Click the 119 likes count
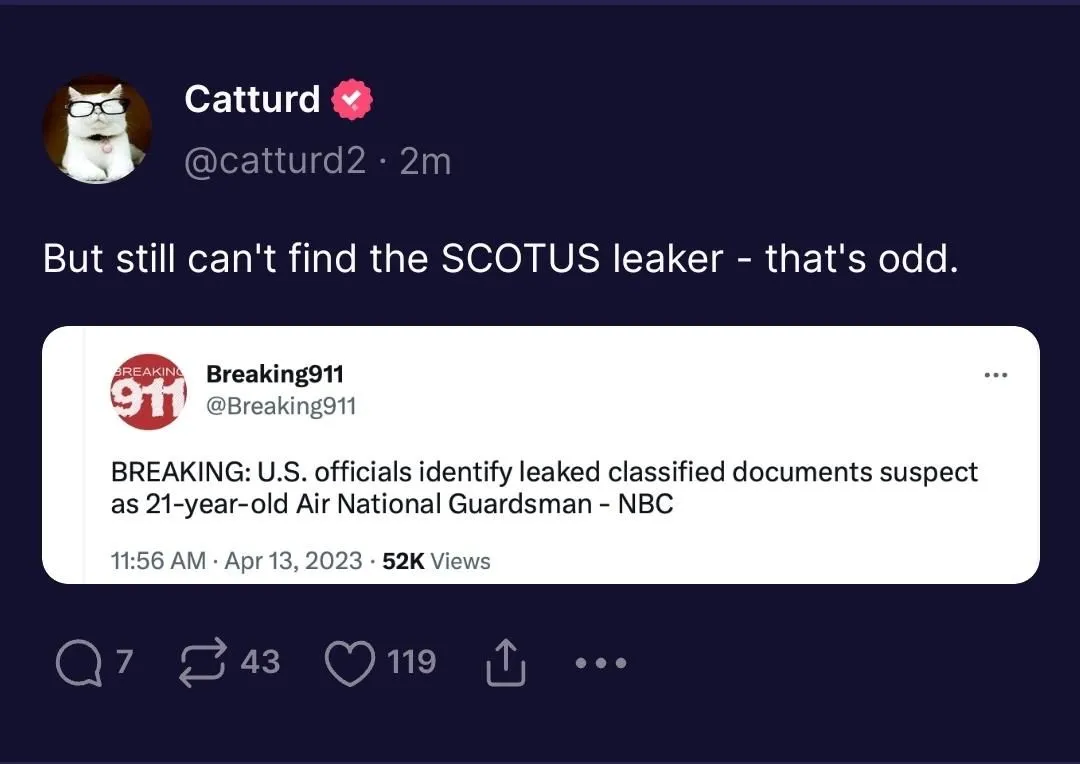The height and width of the screenshot is (764, 1080). [412, 662]
